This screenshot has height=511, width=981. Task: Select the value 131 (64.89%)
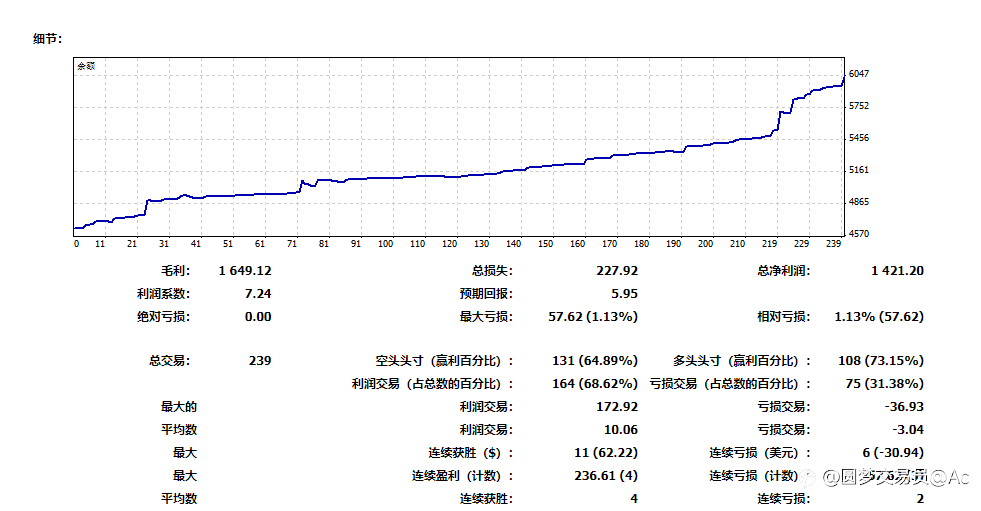point(595,361)
